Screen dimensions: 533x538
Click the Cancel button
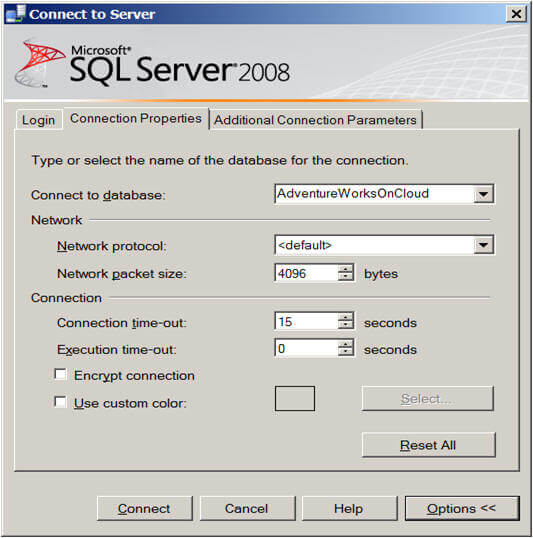coord(247,508)
